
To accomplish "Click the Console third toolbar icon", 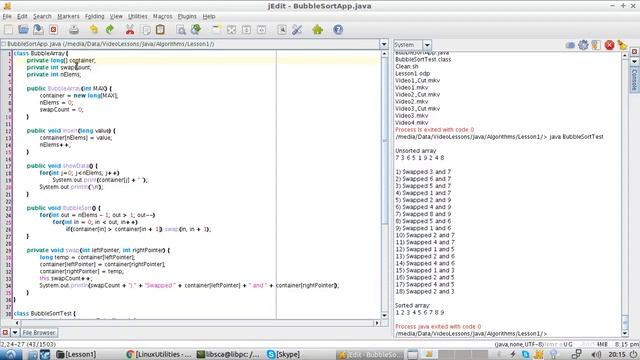I will (x=596, y=45).
